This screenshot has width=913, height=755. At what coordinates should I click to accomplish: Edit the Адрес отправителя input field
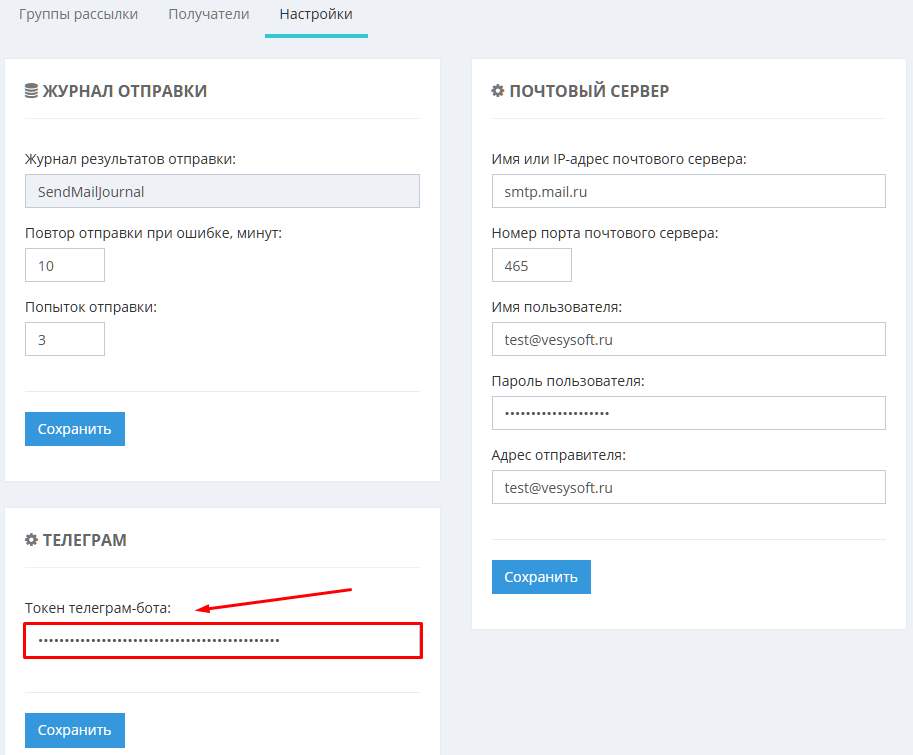[688, 487]
